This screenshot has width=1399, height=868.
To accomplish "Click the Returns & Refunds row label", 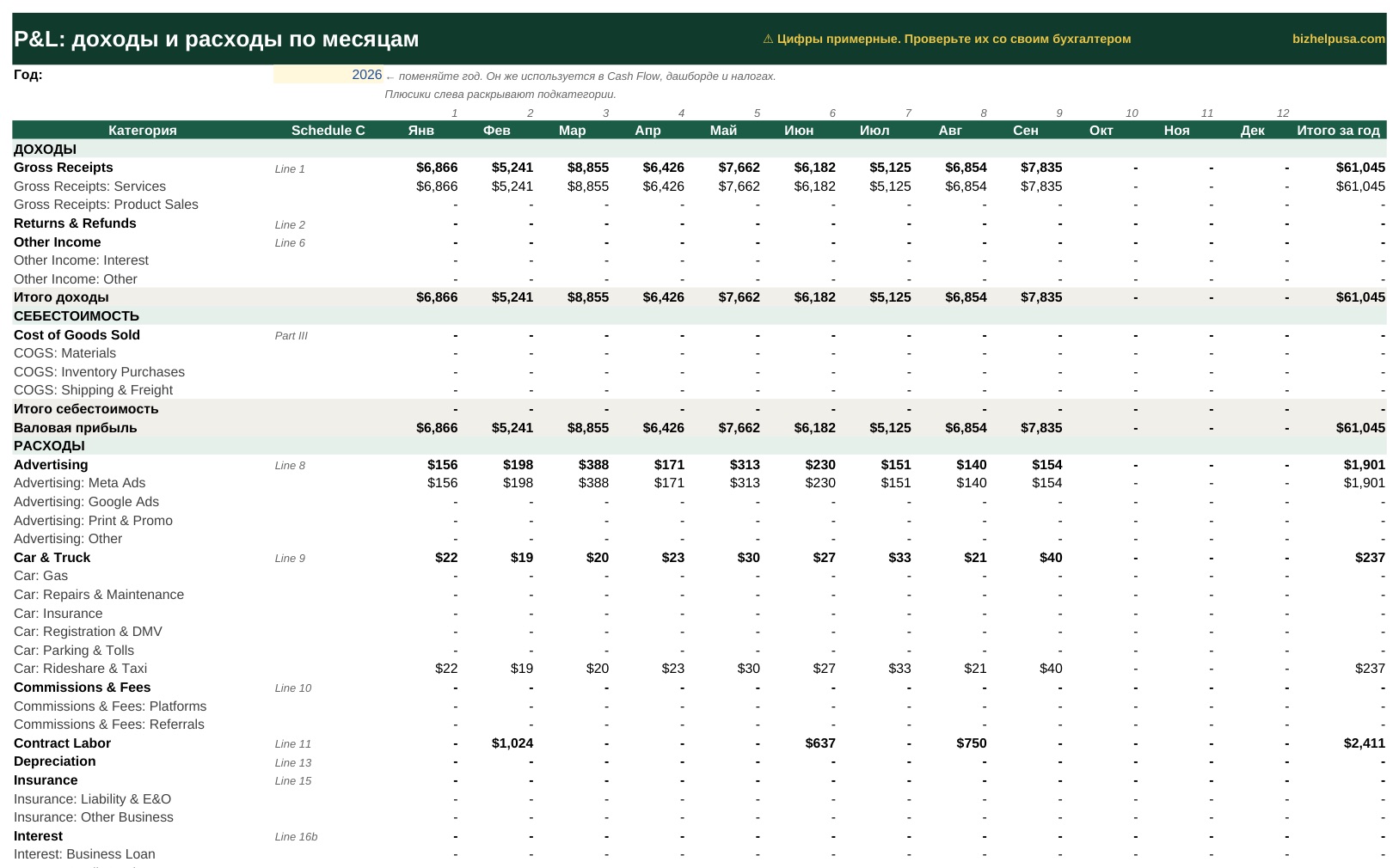I will [75, 223].
